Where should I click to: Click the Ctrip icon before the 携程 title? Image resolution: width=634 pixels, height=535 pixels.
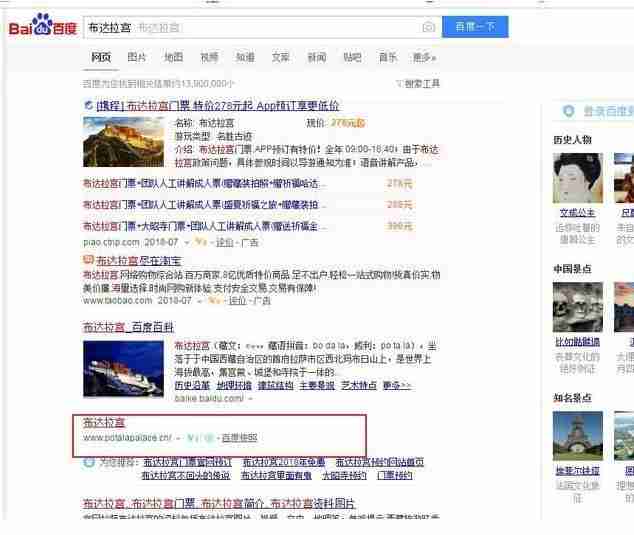[x=89, y=106]
